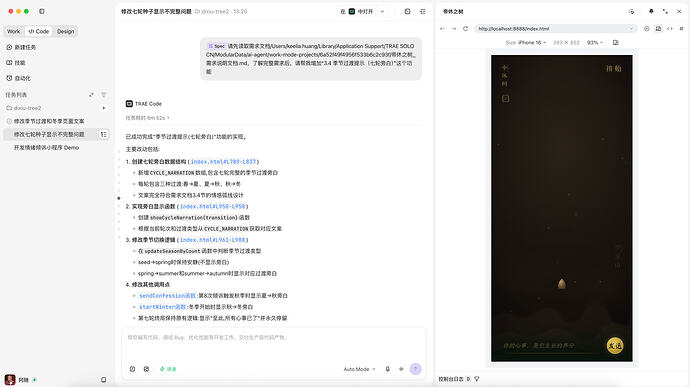
Task: Click the TRAE Code agent logo
Action: coord(129,103)
